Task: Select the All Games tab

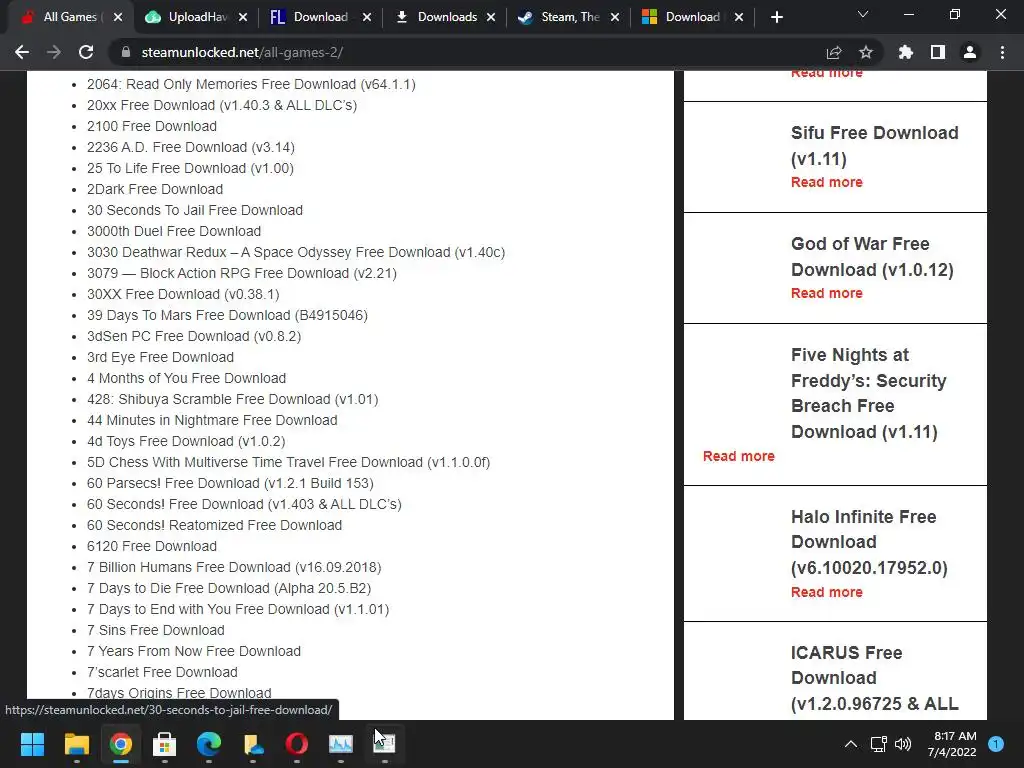Action: click(69, 17)
